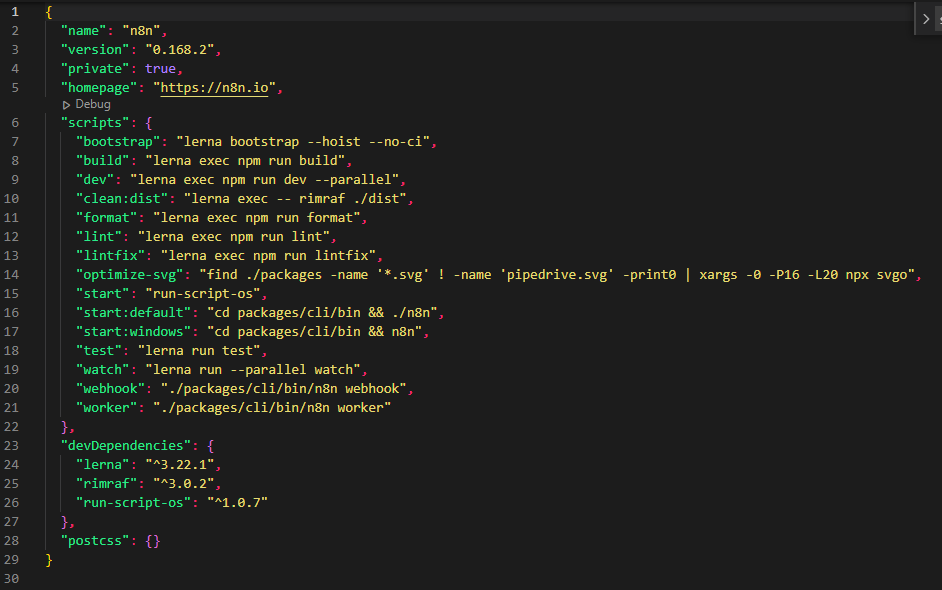Viewport: 942px width, 590px height.
Task: Focus the find input box at top right
Action: 938,19
